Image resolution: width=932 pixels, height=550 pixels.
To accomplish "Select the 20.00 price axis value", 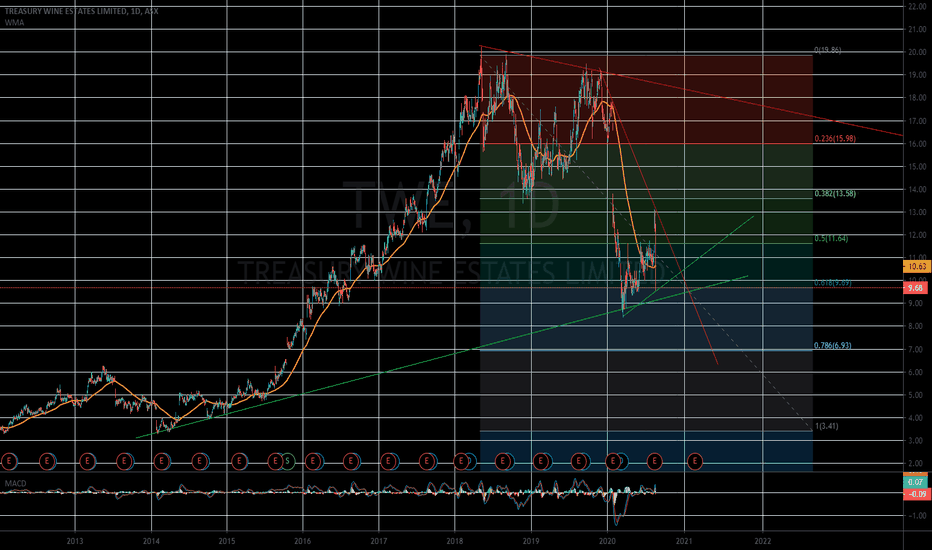I will pos(917,52).
